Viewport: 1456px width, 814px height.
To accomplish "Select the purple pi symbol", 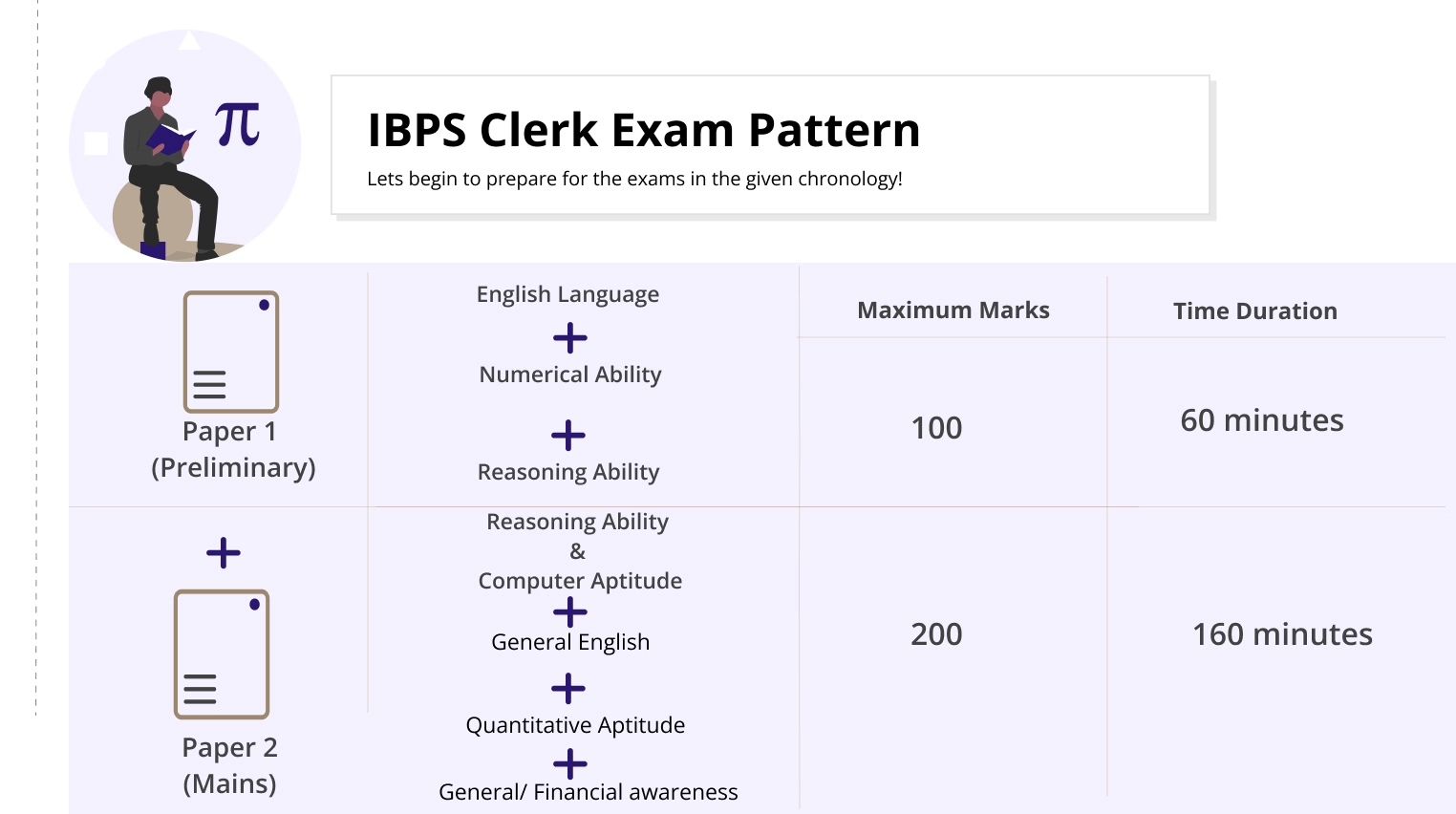I will [x=238, y=124].
